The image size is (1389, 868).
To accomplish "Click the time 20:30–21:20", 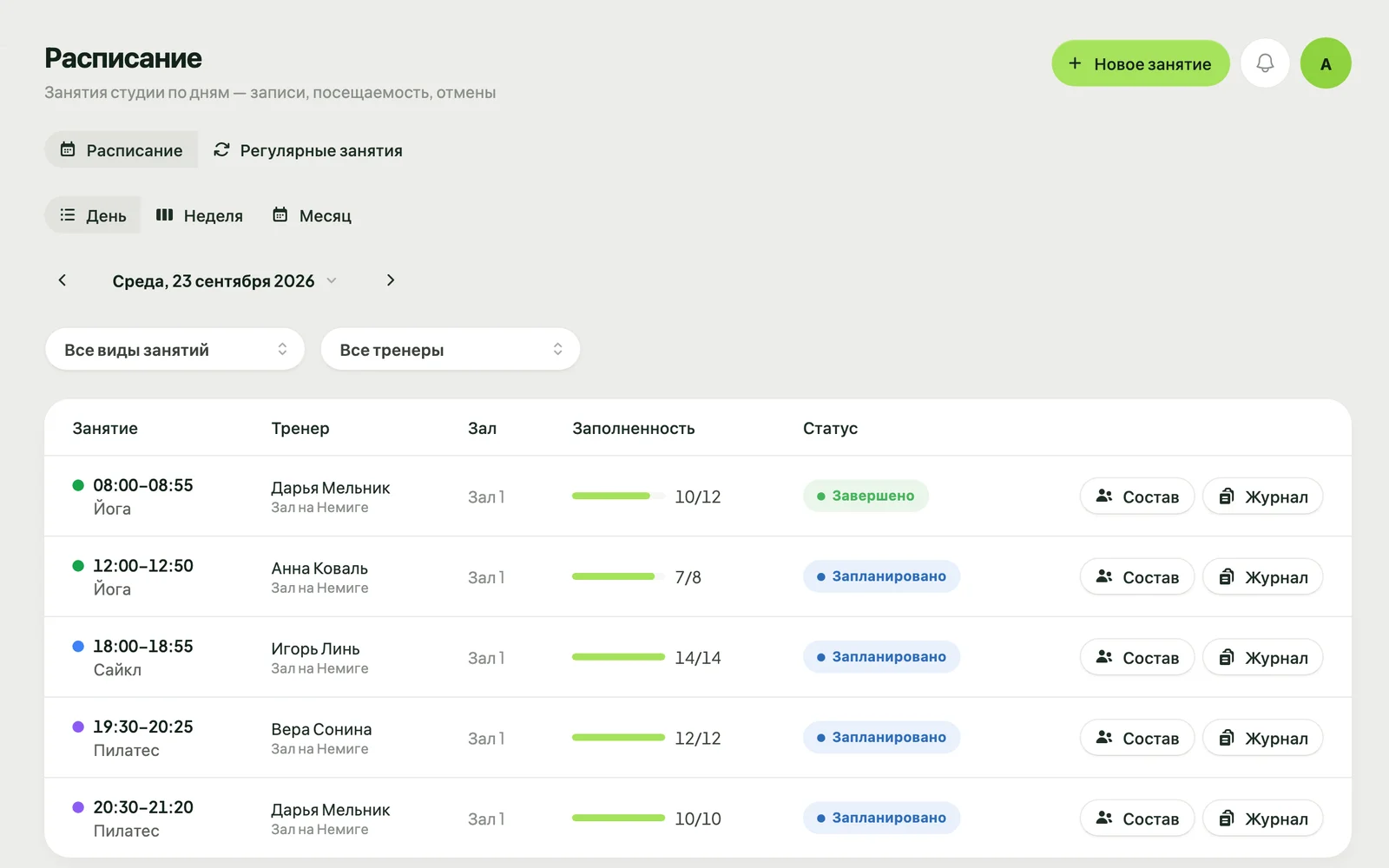I will click(143, 807).
